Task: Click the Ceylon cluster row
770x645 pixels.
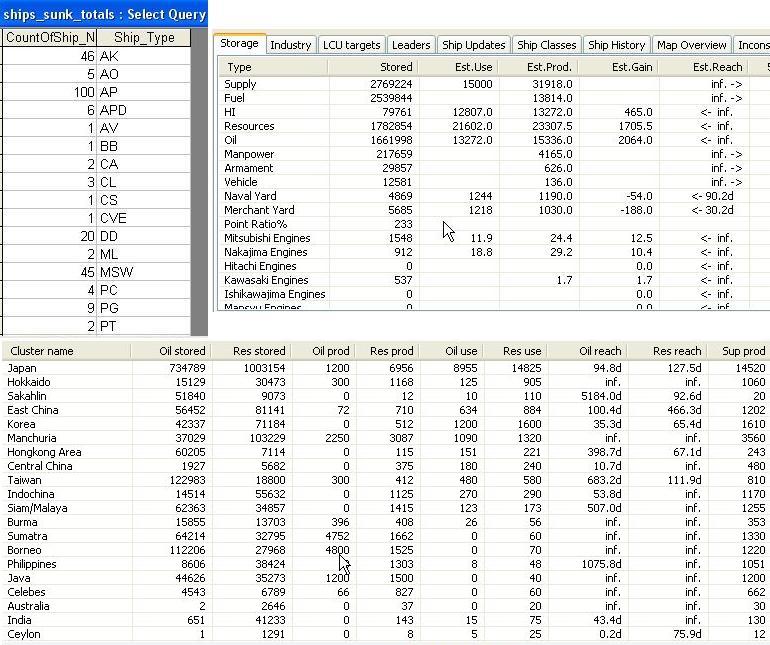Action: (386, 634)
